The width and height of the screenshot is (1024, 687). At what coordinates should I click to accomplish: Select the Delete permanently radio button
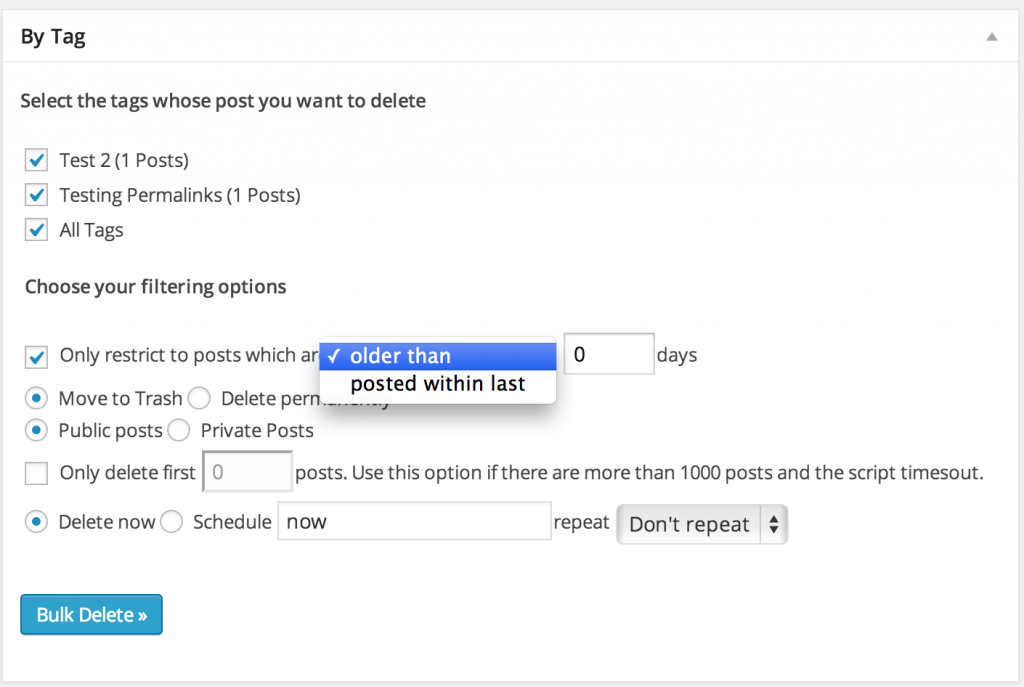tap(199, 398)
